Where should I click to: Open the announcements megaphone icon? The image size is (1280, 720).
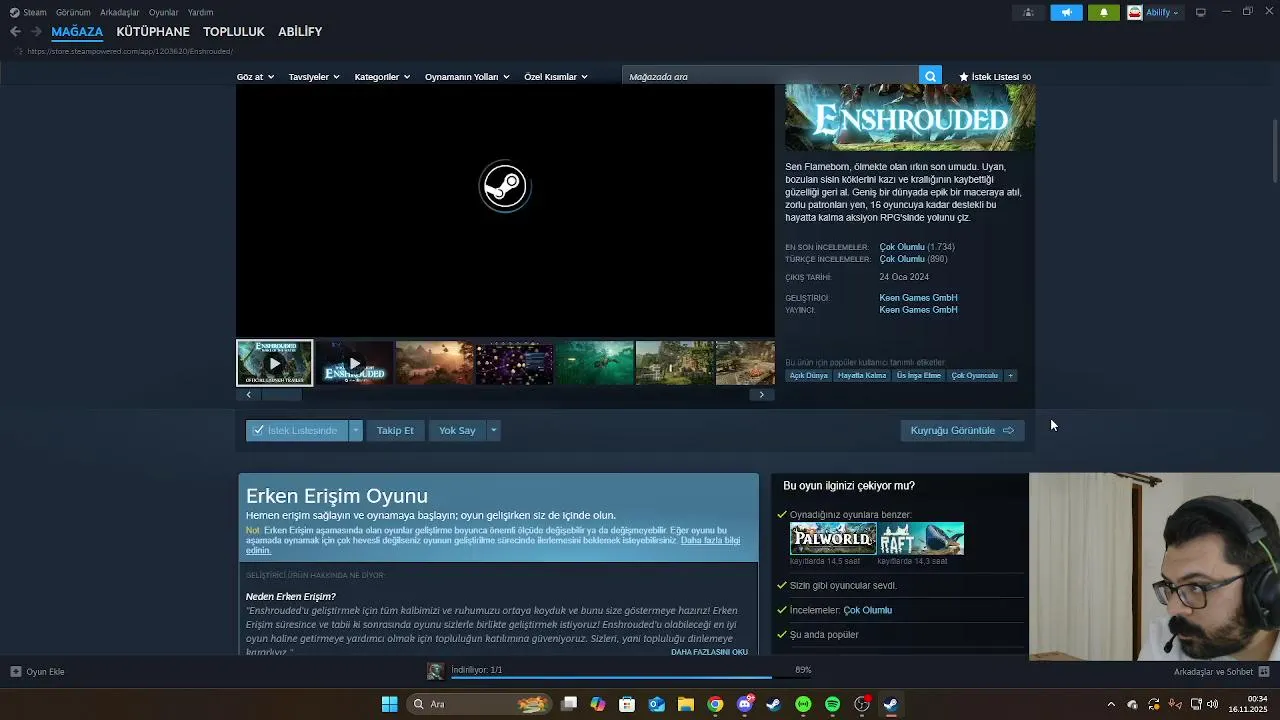(x=1066, y=12)
